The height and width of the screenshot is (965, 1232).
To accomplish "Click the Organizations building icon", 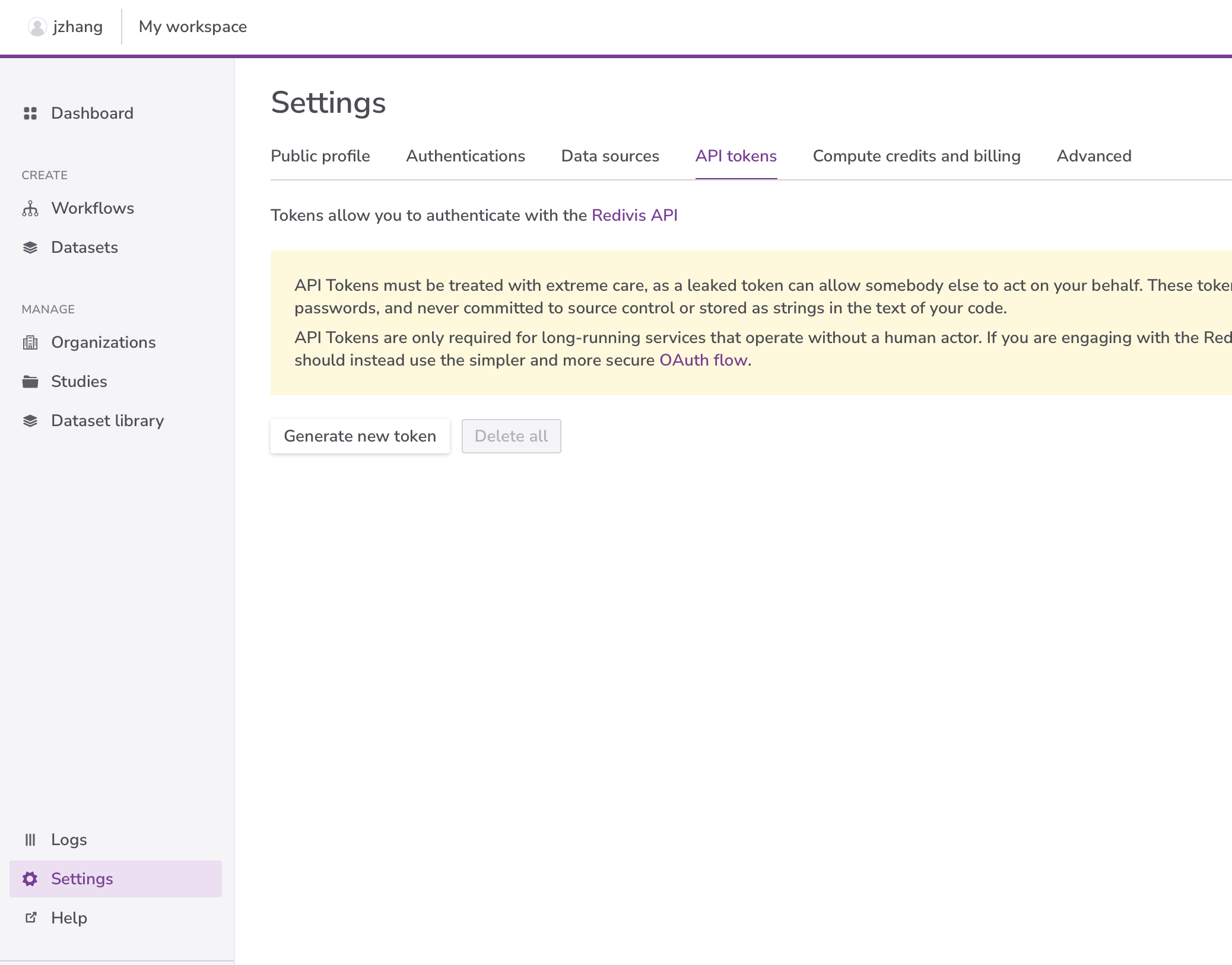I will point(30,342).
